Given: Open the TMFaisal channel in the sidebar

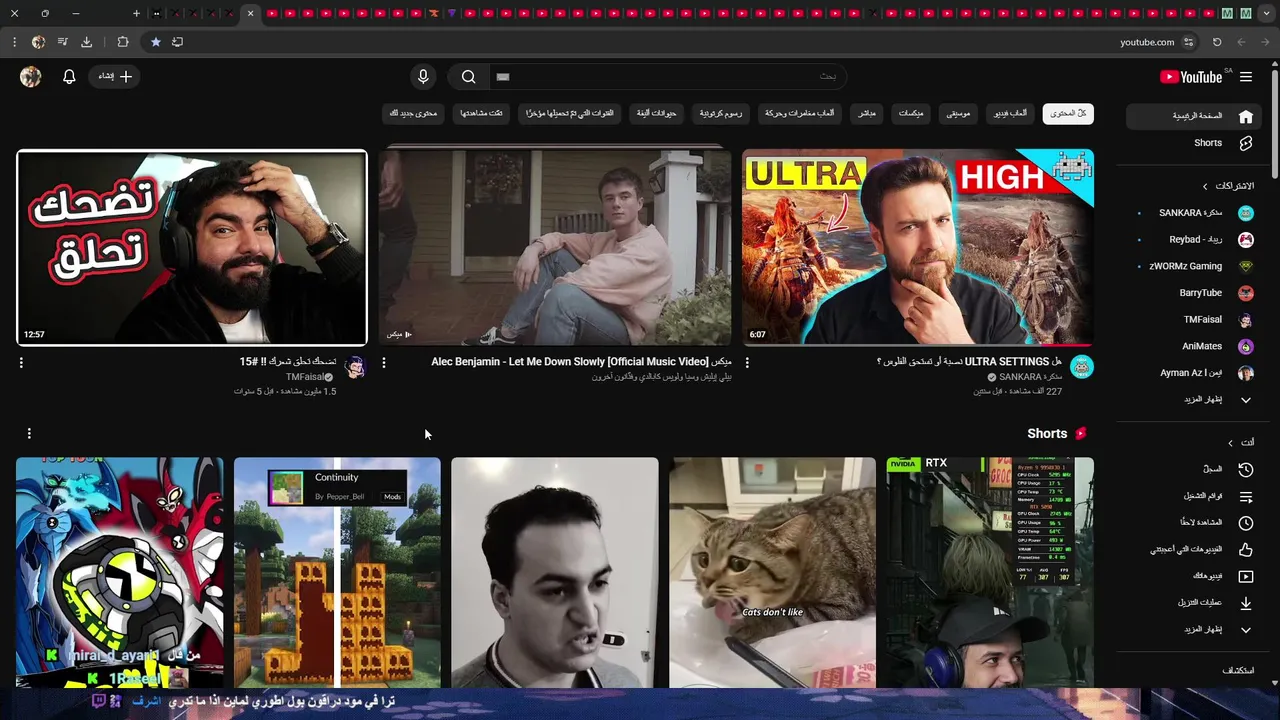Looking at the screenshot, I should tap(1195, 320).
